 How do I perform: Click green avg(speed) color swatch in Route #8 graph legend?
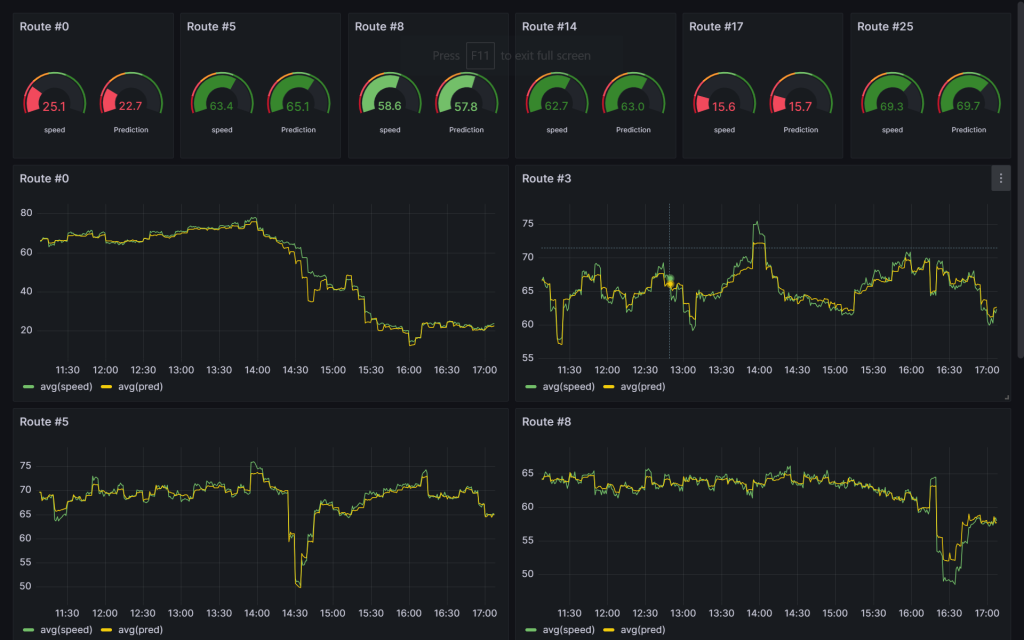531,630
